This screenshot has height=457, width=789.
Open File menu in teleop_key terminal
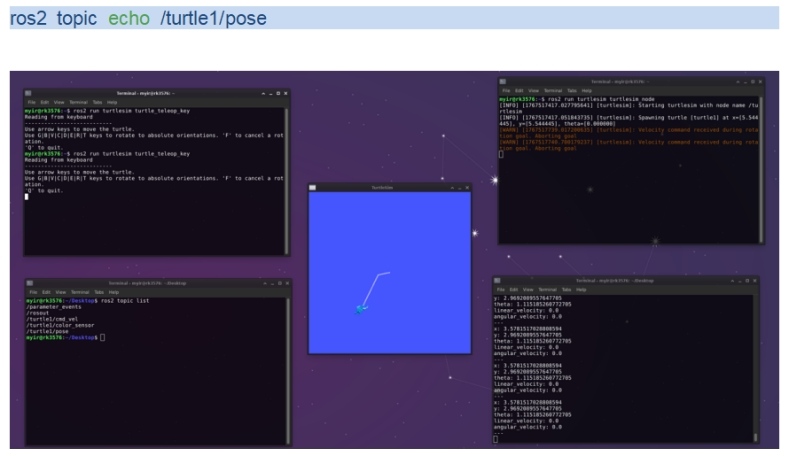point(31,102)
